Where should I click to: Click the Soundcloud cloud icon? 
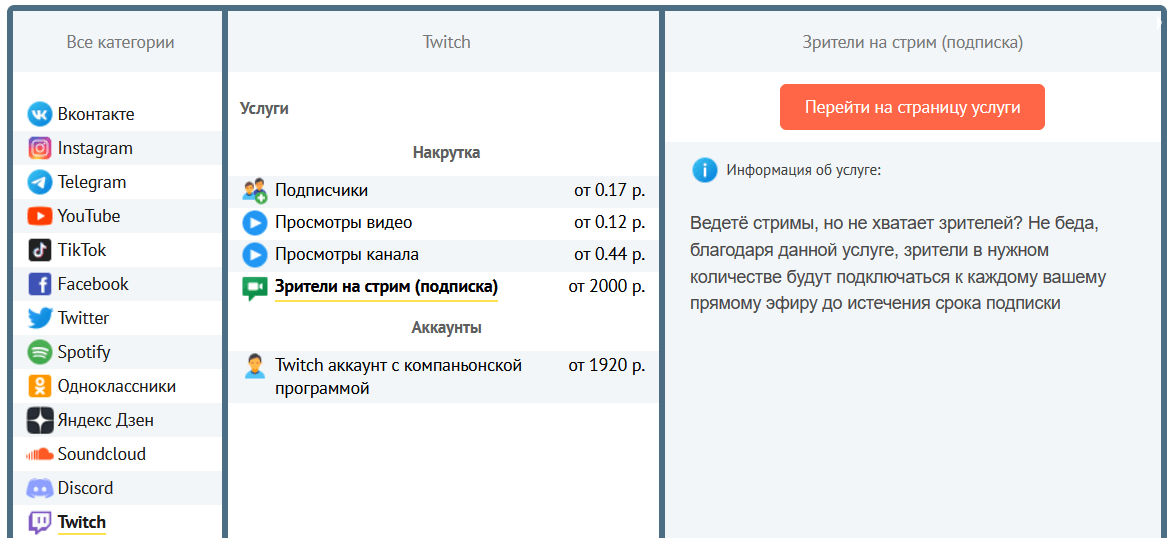[40, 454]
